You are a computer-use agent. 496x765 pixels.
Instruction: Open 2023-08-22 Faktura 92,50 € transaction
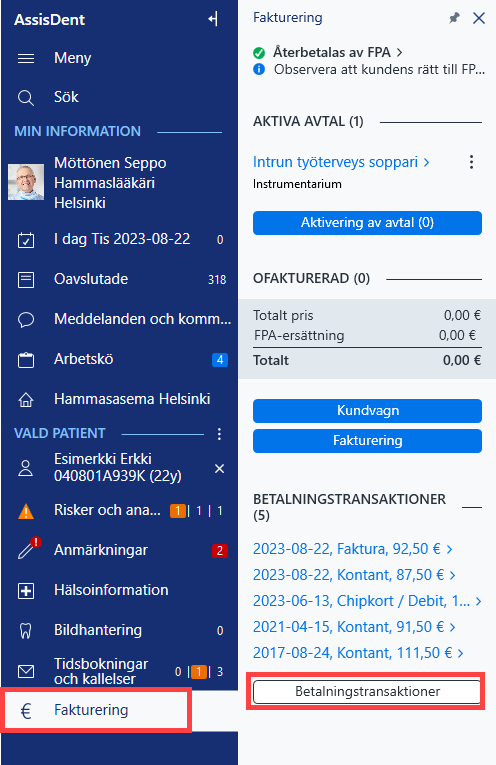(x=353, y=549)
